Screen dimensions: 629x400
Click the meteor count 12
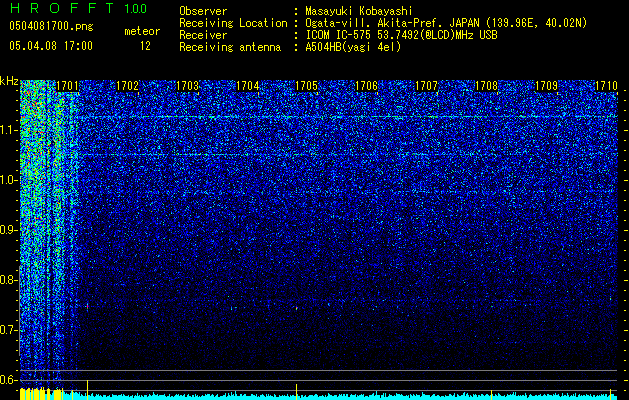tap(145, 46)
